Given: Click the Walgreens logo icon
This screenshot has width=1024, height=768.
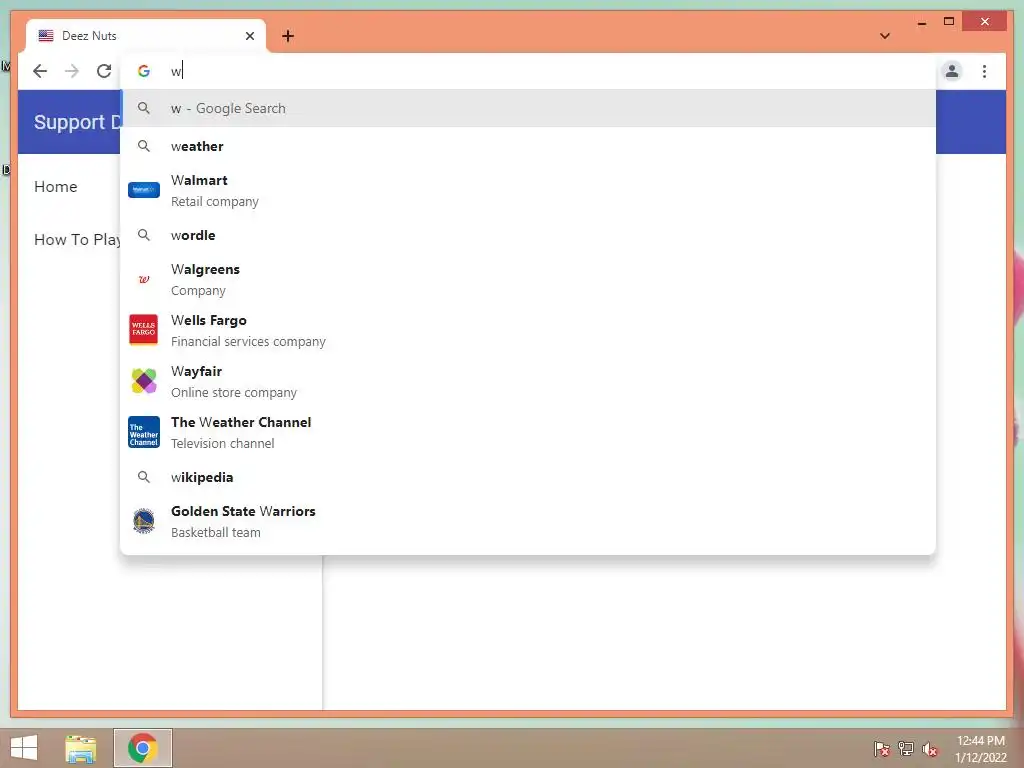Looking at the screenshot, I should click(144, 280).
